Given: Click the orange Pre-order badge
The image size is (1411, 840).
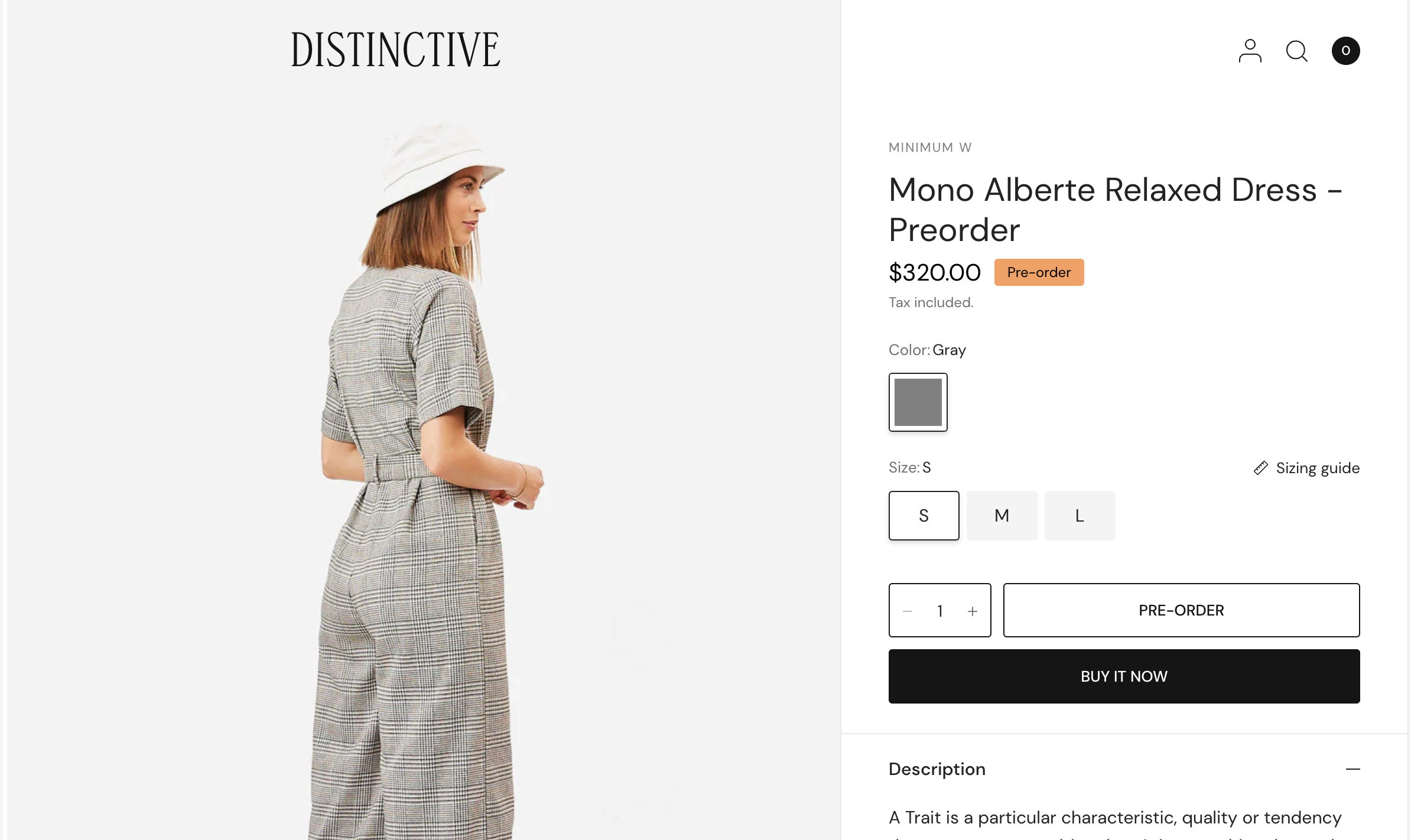Looking at the screenshot, I should [1039, 272].
